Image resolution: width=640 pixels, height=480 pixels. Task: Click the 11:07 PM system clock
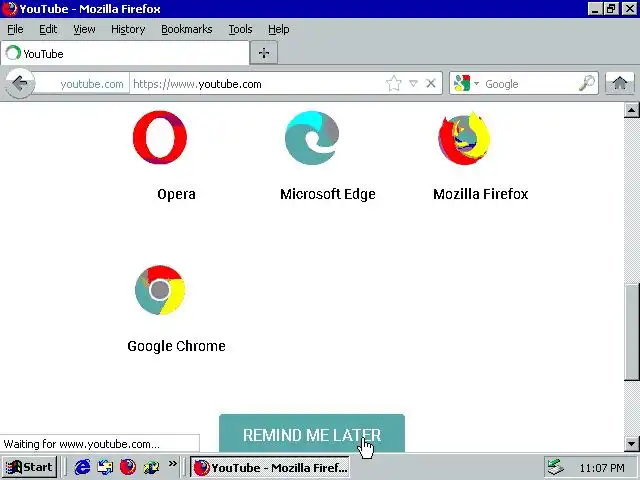click(602, 468)
